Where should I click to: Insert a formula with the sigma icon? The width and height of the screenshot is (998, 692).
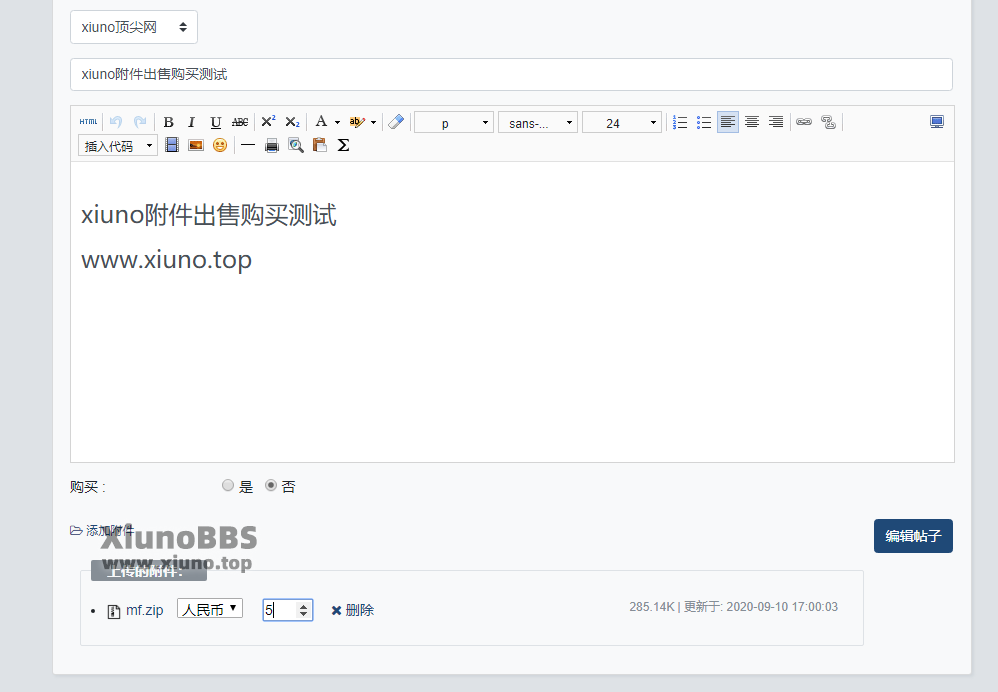pyautogui.click(x=344, y=145)
